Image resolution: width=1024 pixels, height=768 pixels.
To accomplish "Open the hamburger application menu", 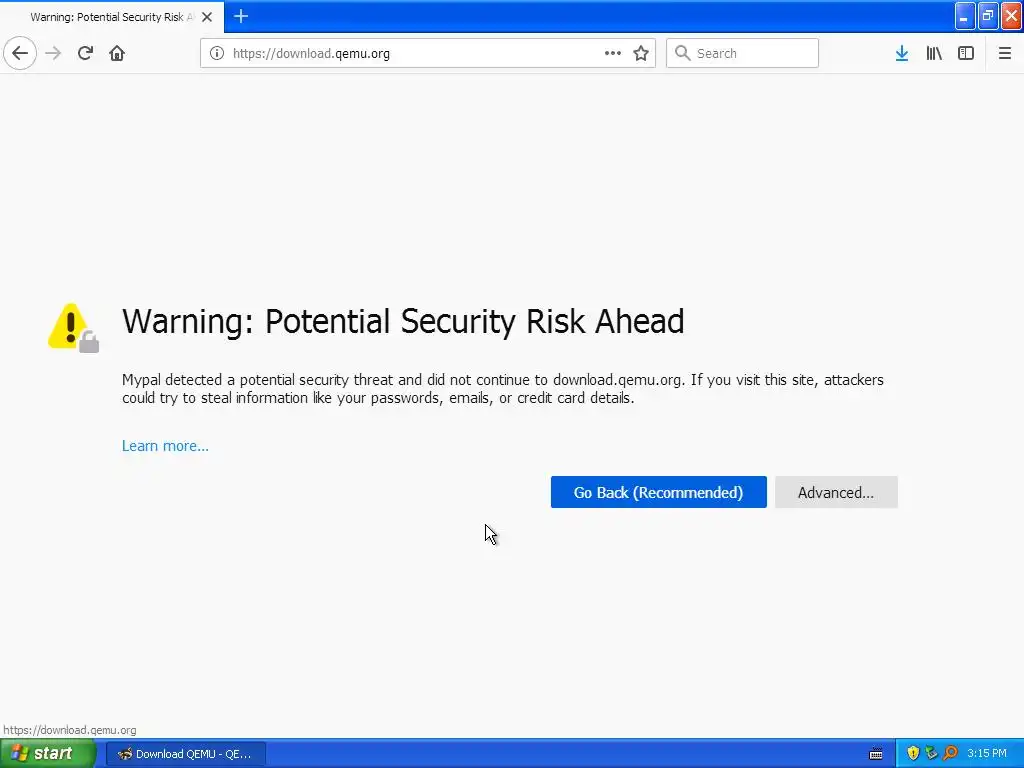I will click(x=1005, y=54).
